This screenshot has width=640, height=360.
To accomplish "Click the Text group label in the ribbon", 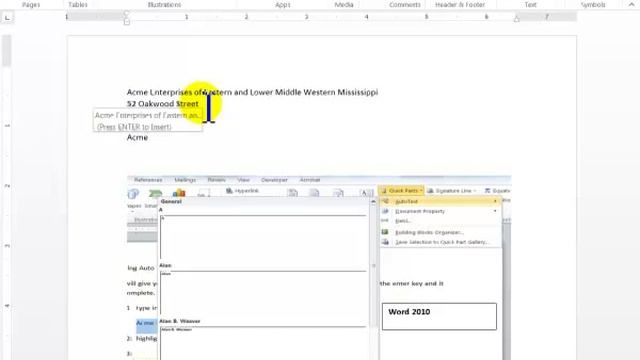I will pyautogui.click(x=530, y=4).
